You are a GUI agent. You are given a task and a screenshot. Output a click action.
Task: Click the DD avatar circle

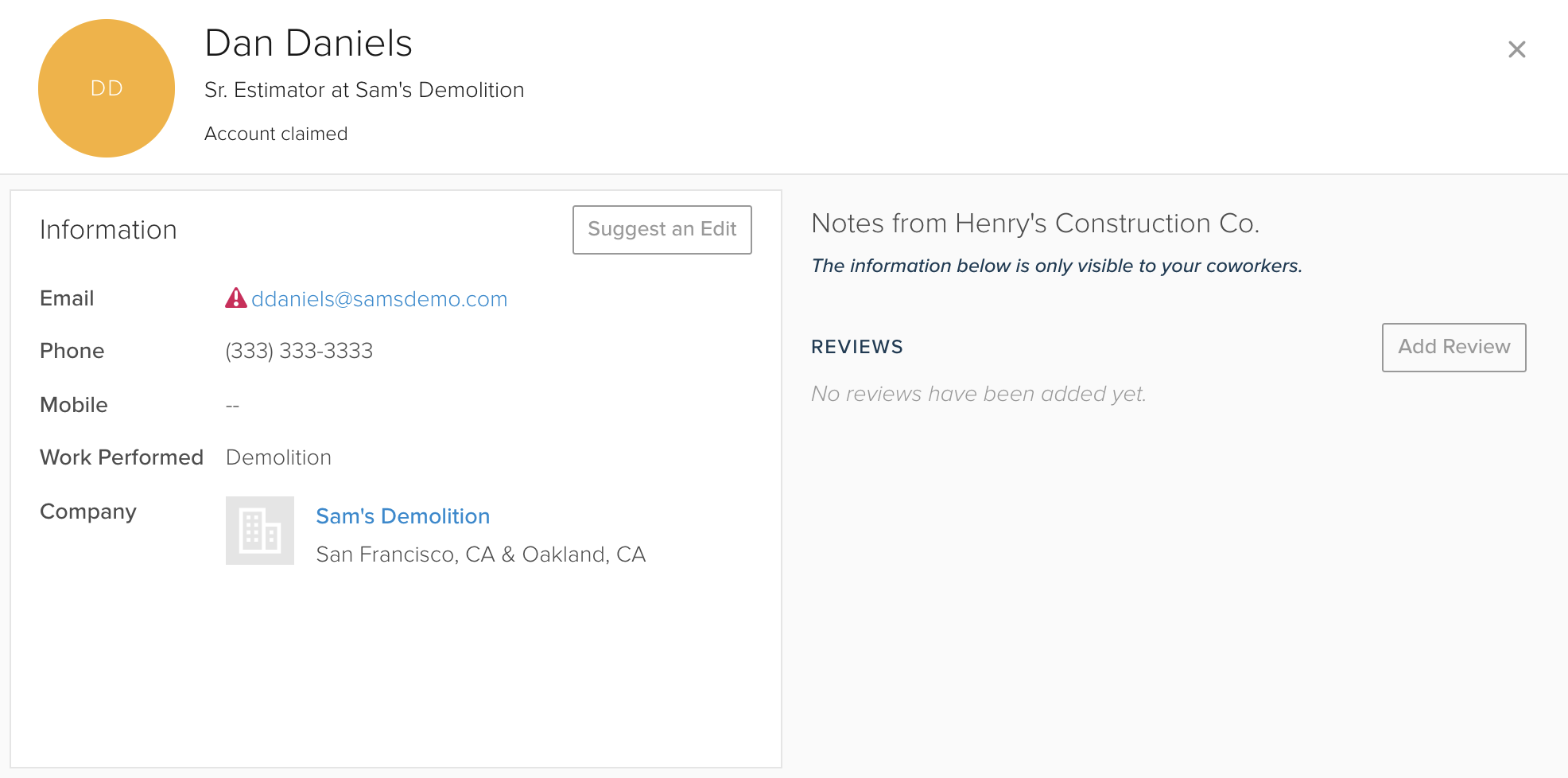pyautogui.click(x=107, y=88)
